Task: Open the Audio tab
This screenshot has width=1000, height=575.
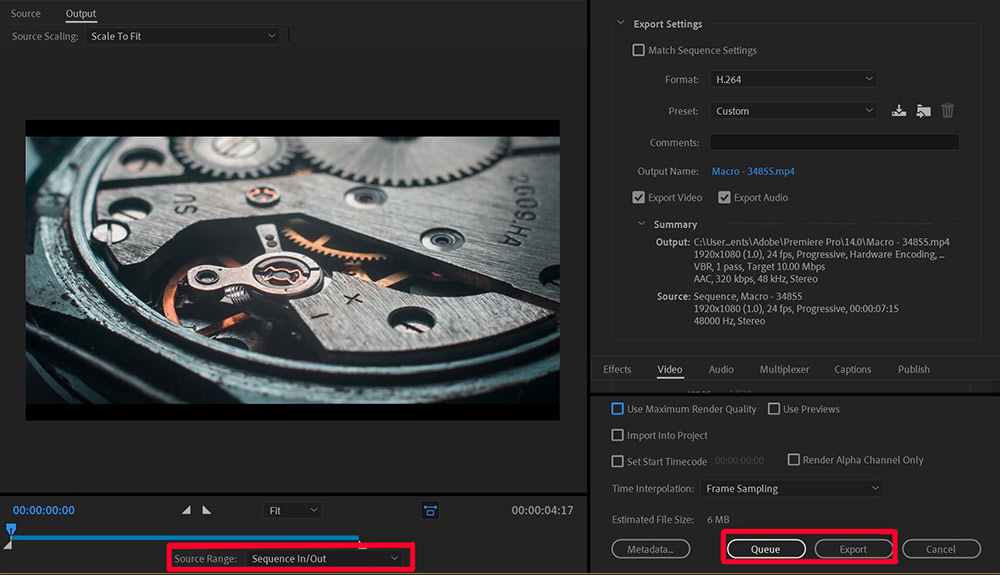Action: [x=721, y=369]
